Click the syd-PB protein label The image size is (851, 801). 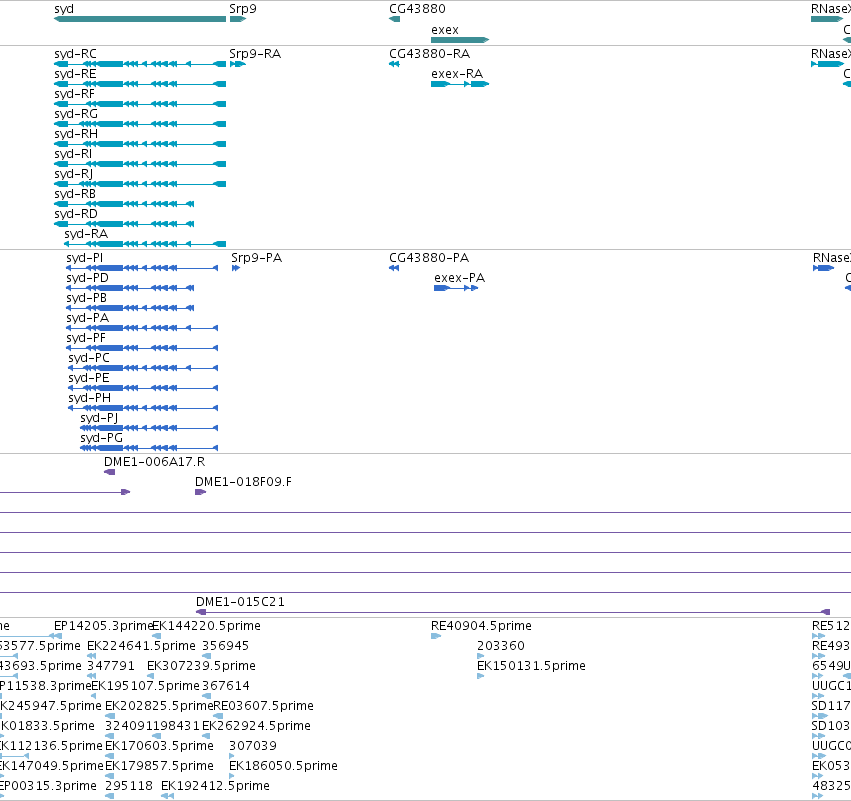click(86, 298)
